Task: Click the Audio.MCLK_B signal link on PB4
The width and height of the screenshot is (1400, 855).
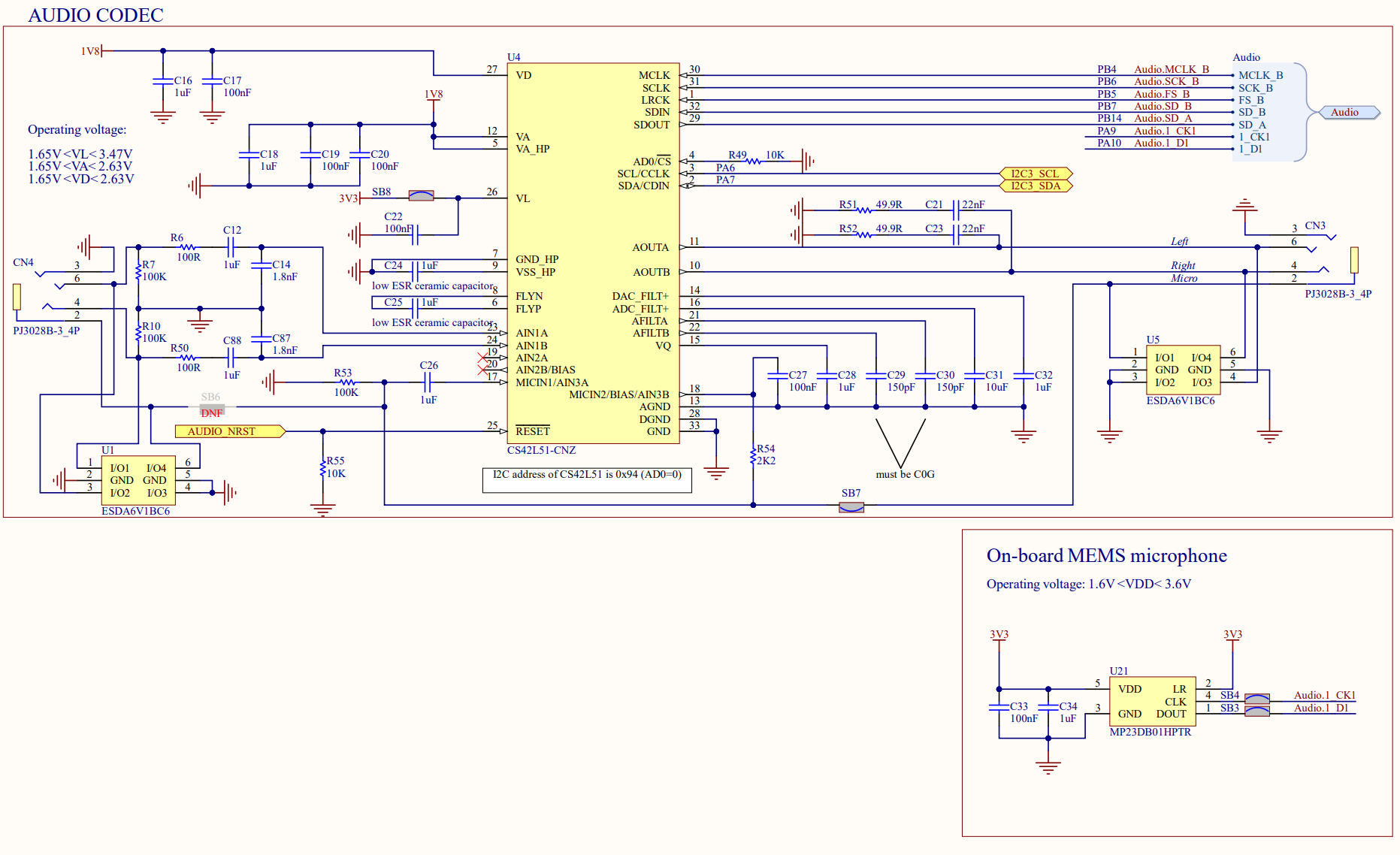Action: click(x=1171, y=69)
